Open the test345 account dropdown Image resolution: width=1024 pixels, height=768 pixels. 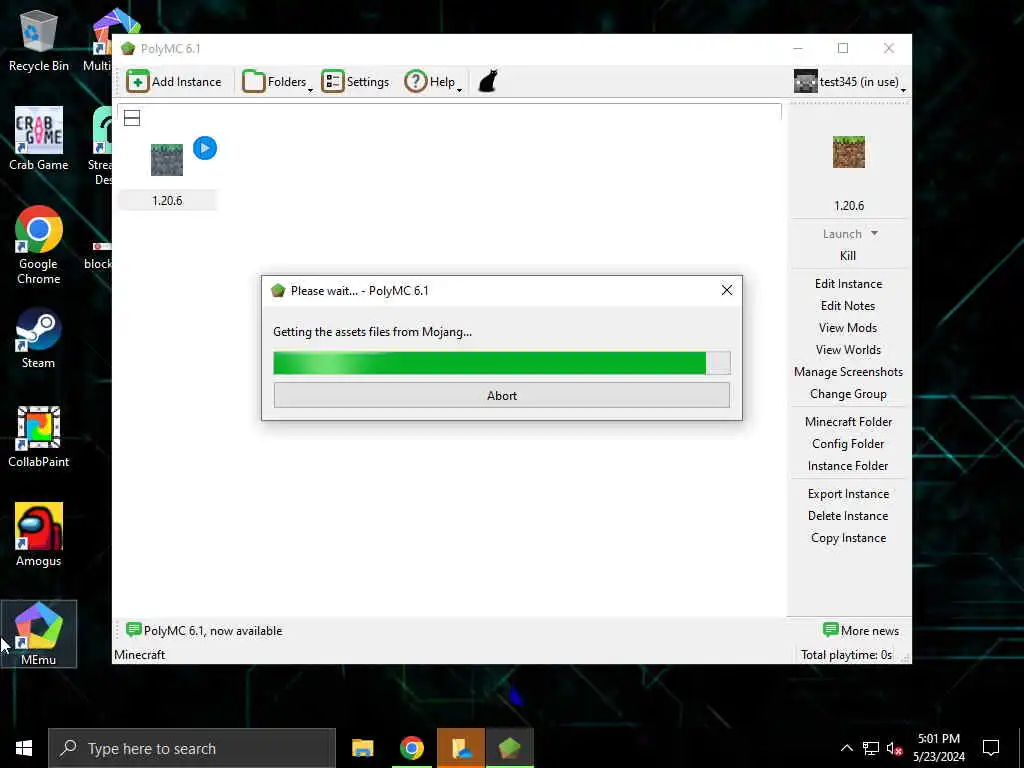pos(850,82)
